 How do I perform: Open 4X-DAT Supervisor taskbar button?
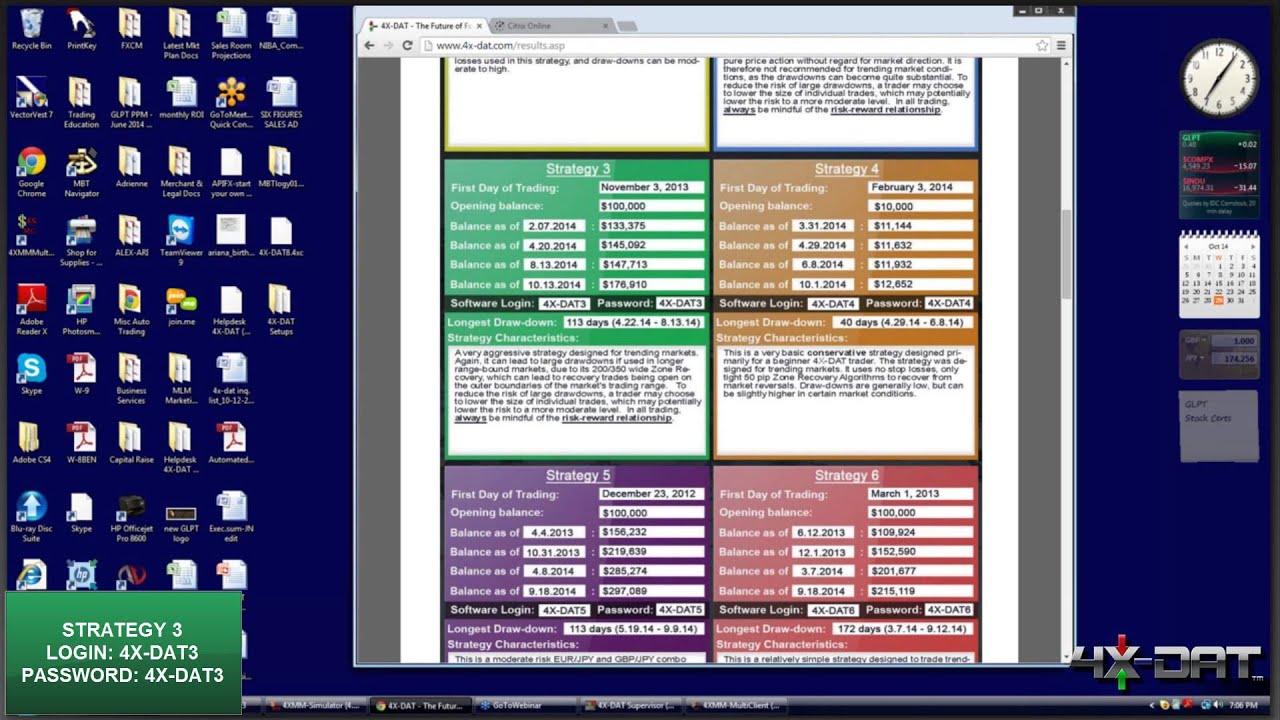pos(629,705)
